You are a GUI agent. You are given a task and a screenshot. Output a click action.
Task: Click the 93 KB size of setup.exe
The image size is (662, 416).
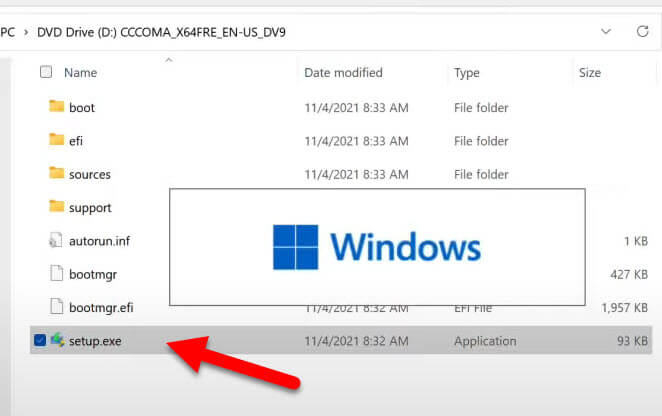click(x=632, y=341)
